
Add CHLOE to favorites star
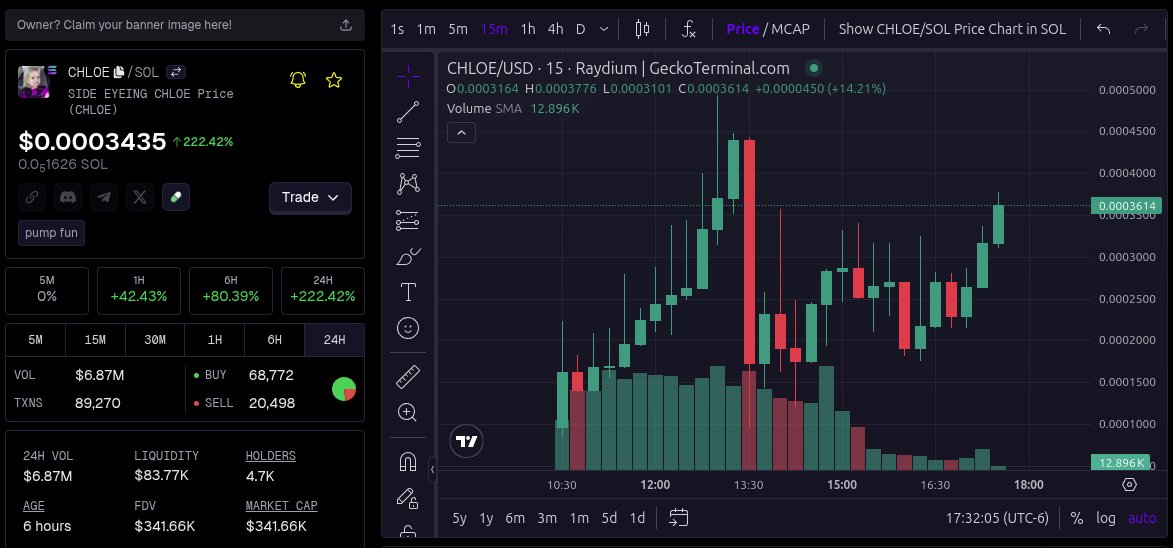334,79
